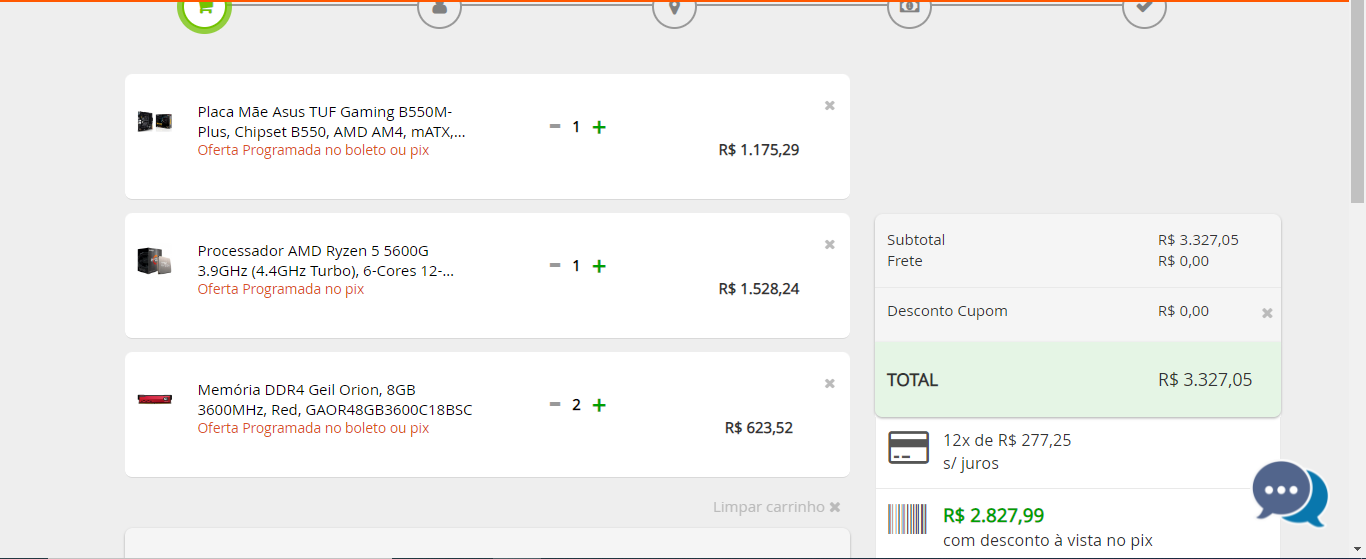Remove the Ryzen 5 5600G processor item
The height and width of the screenshot is (559, 1366).
829,244
